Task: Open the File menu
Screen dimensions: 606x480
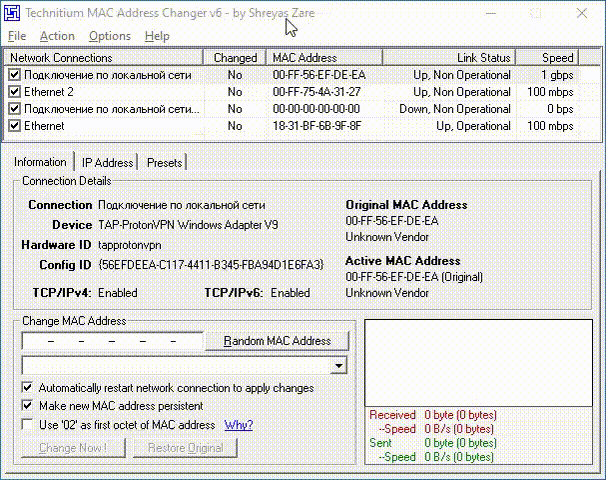Action: [17, 36]
